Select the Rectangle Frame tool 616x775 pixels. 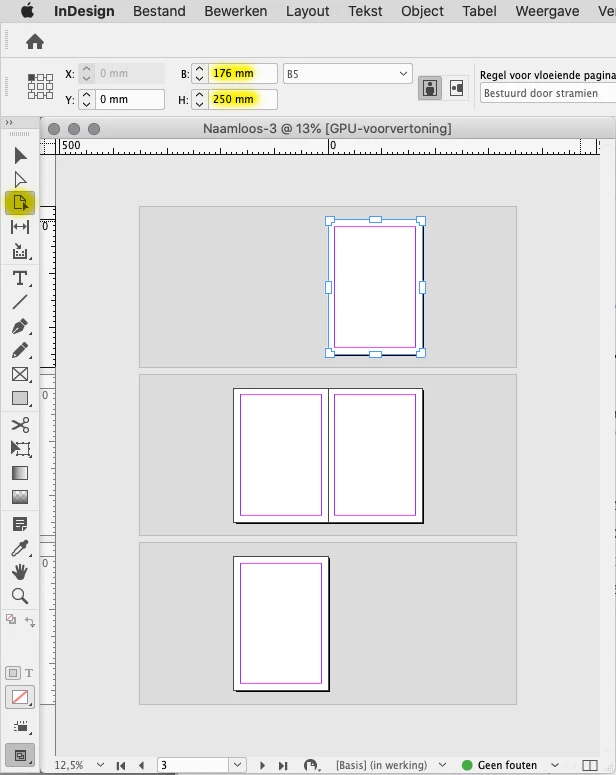tap(20, 374)
